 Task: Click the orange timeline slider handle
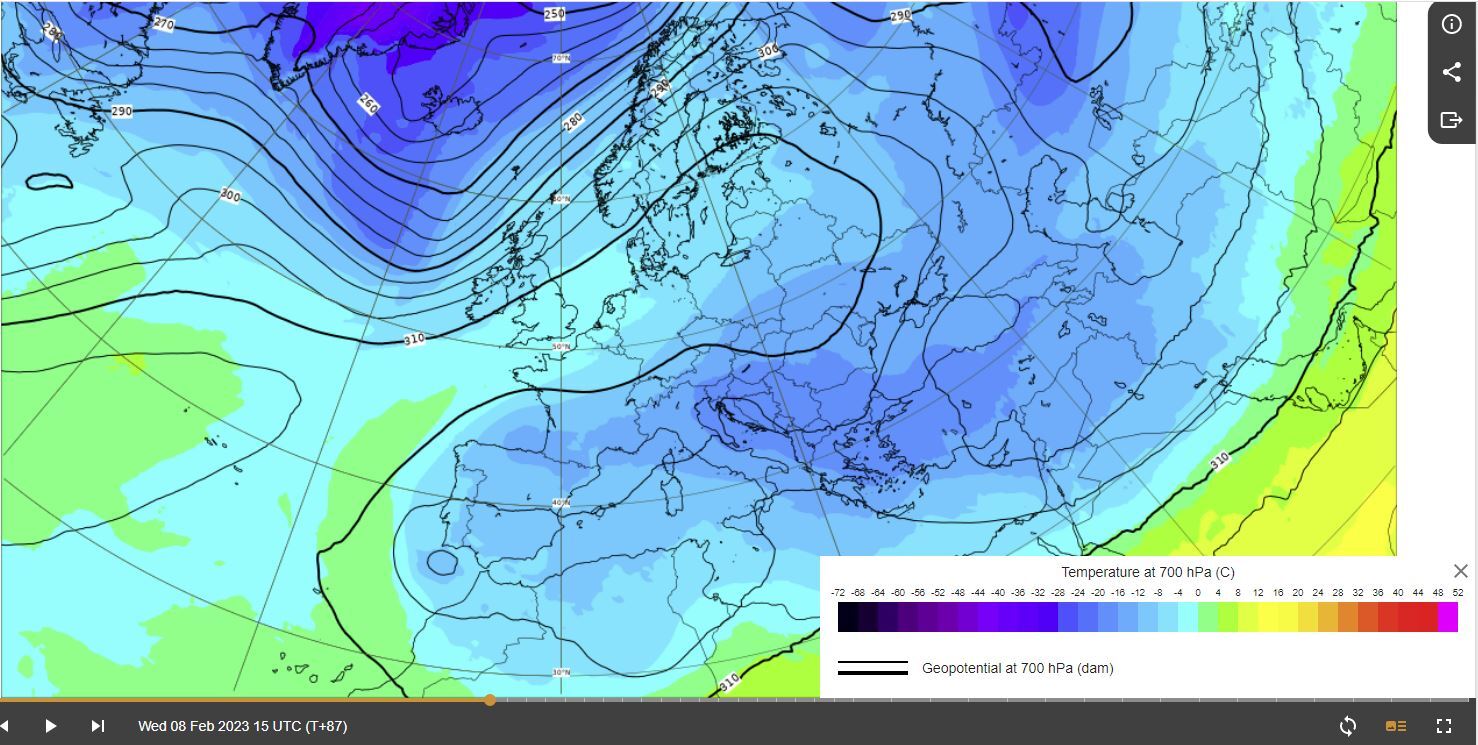[490, 700]
